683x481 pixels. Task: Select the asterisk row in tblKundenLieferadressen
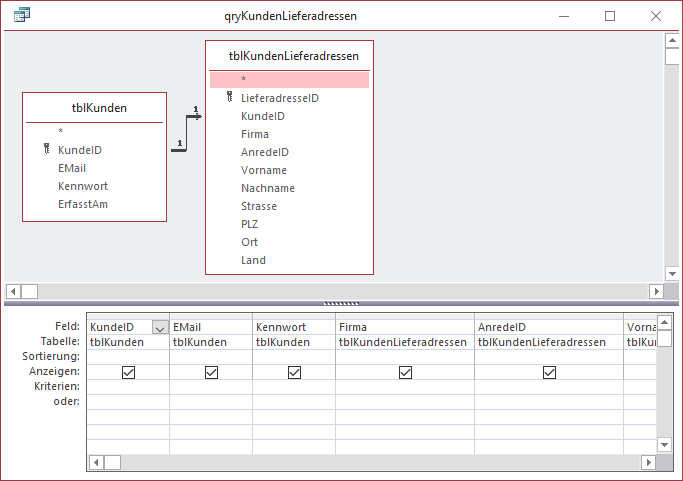pyautogui.click(x=289, y=80)
